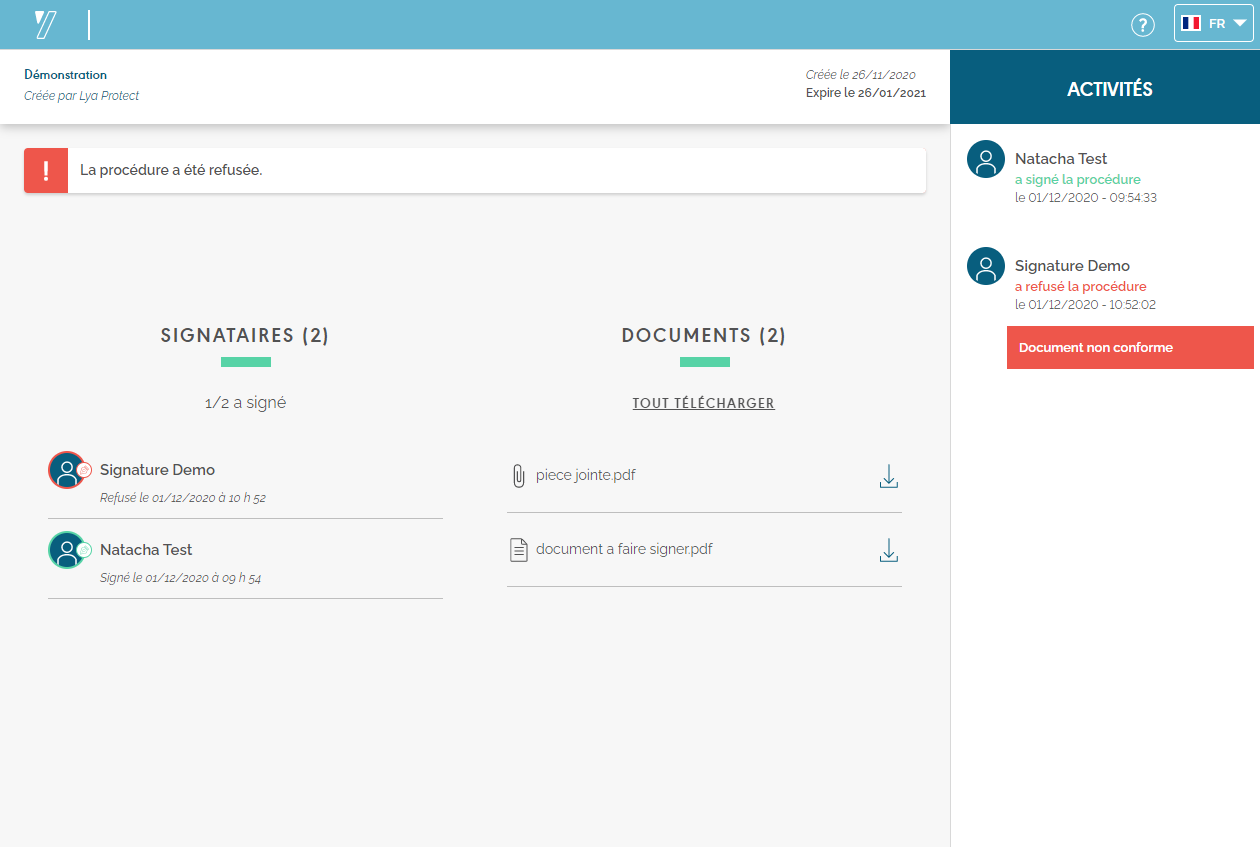Image resolution: width=1260 pixels, height=847 pixels.
Task: Download piece jointe.pdf file
Action: click(x=888, y=476)
